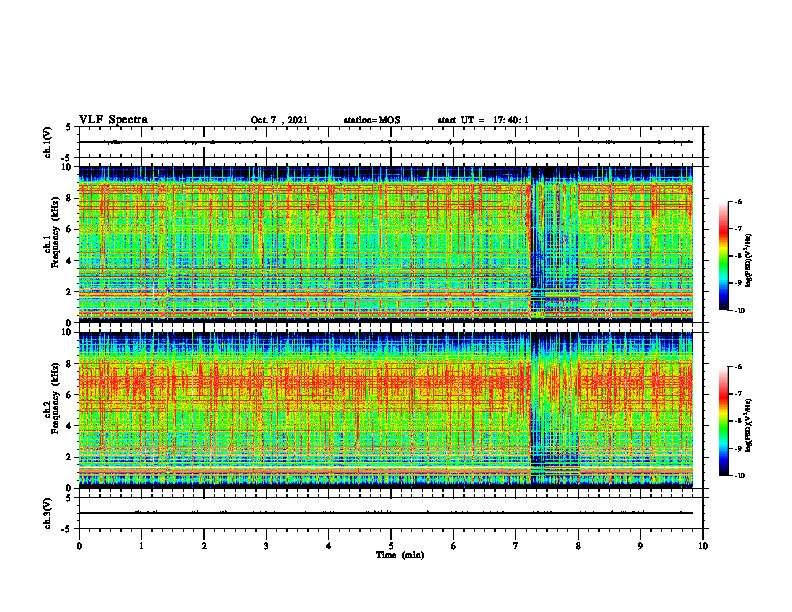Click the ch.1 spectrogram color scale bar
The height and width of the screenshot is (612, 792).
[x=723, y=256]
